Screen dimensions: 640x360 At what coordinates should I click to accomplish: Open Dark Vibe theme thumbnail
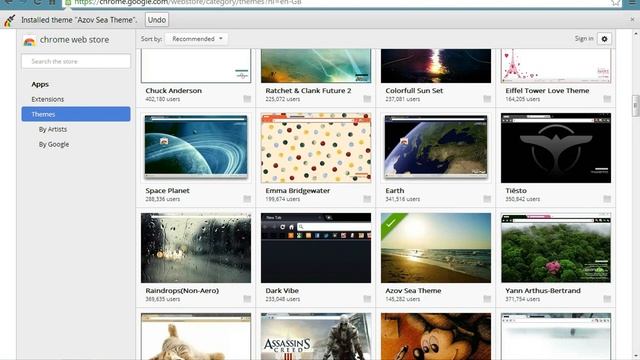click(x=316, y=248)
